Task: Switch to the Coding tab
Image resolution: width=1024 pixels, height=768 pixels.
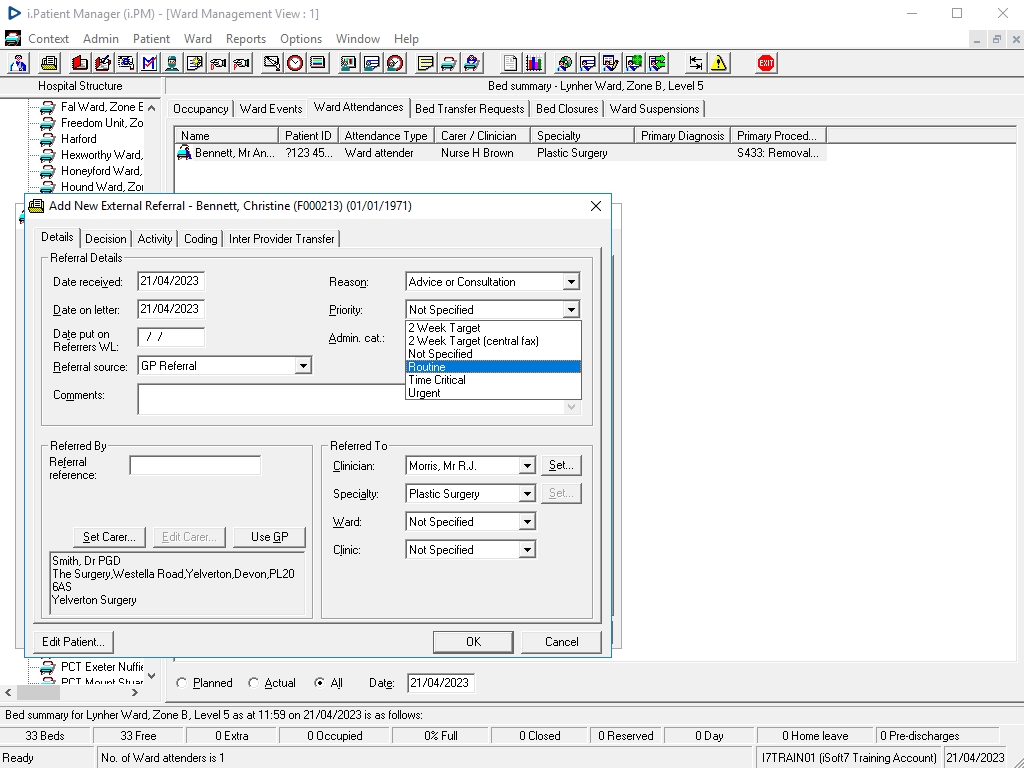Action: coord(200,239)
